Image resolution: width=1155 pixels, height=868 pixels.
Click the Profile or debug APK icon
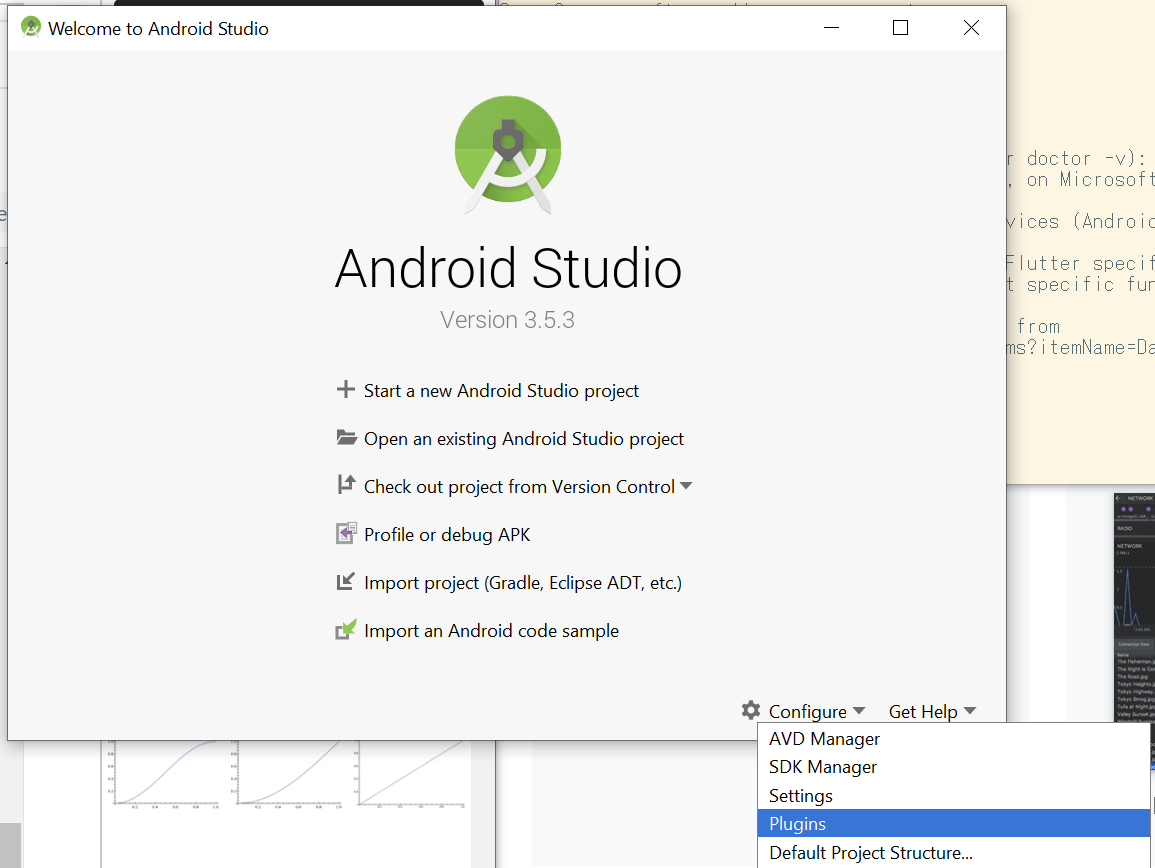346,533
